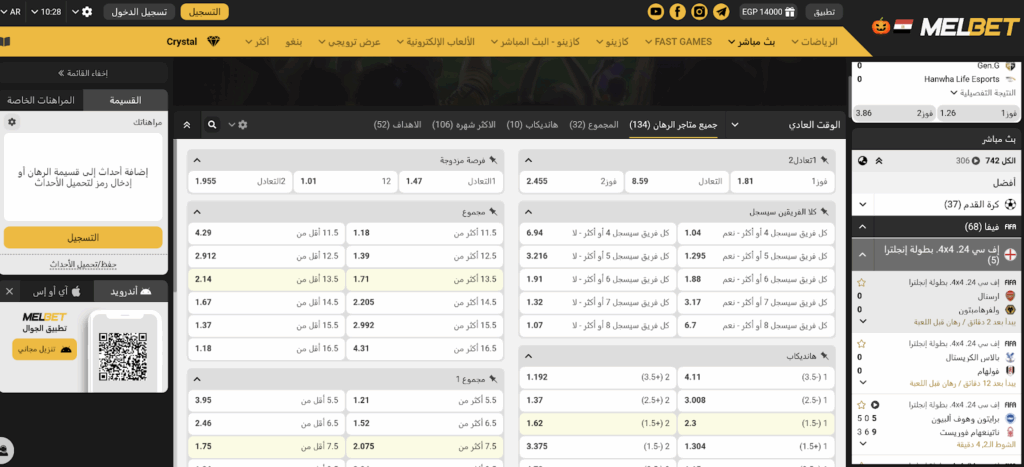Favorite the ارسنال match star
The height and width of the screenshot is (467, 1024).
[x=861, y=283]
